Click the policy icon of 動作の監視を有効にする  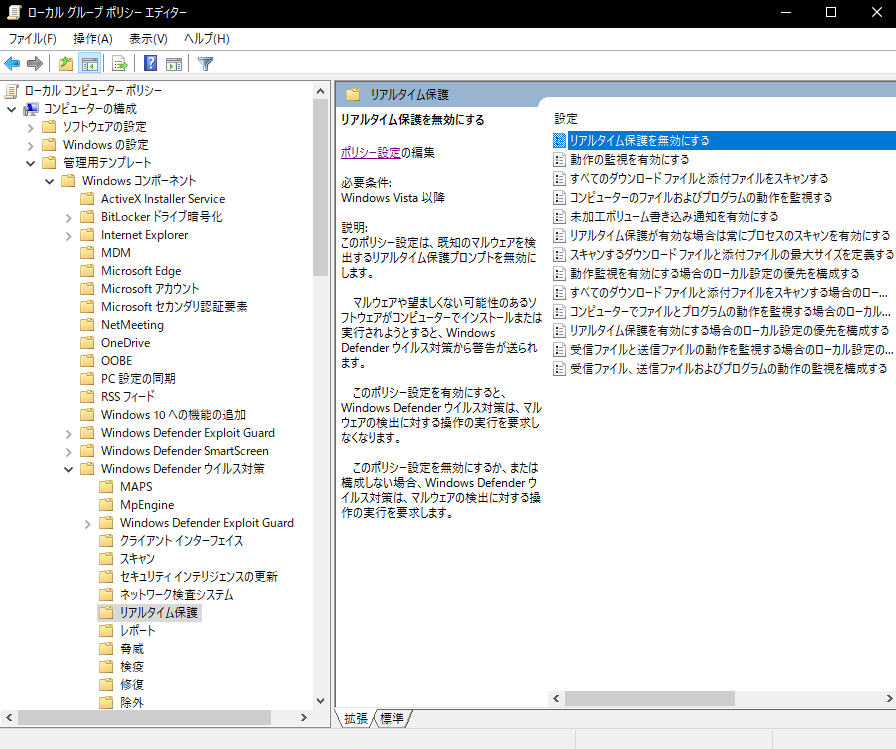tap(559, 159)
